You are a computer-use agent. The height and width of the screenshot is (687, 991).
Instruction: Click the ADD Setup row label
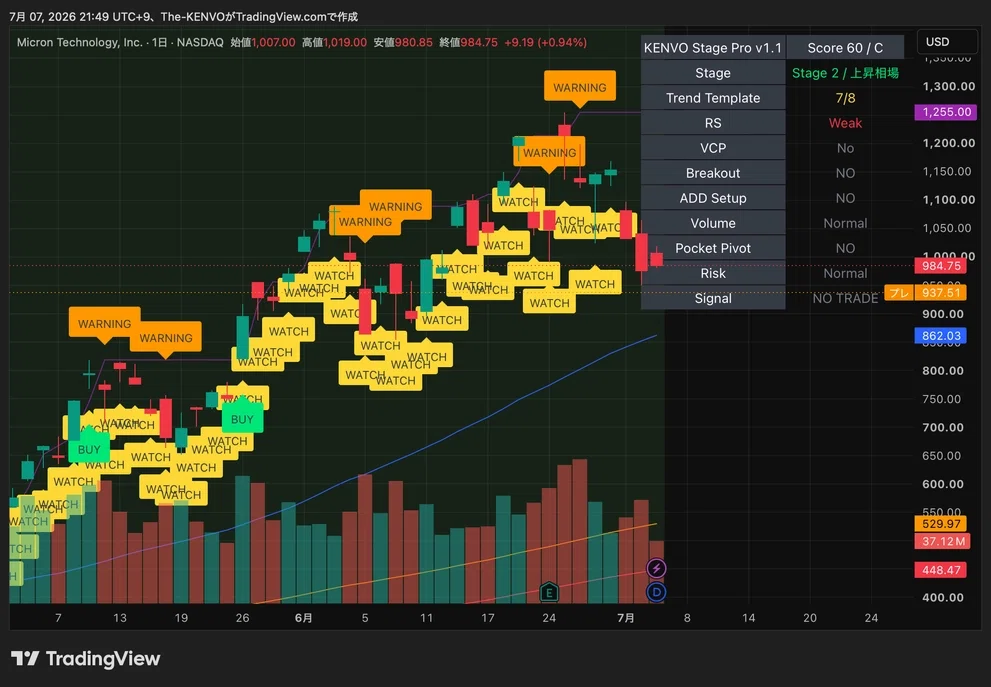coord(713,198)
